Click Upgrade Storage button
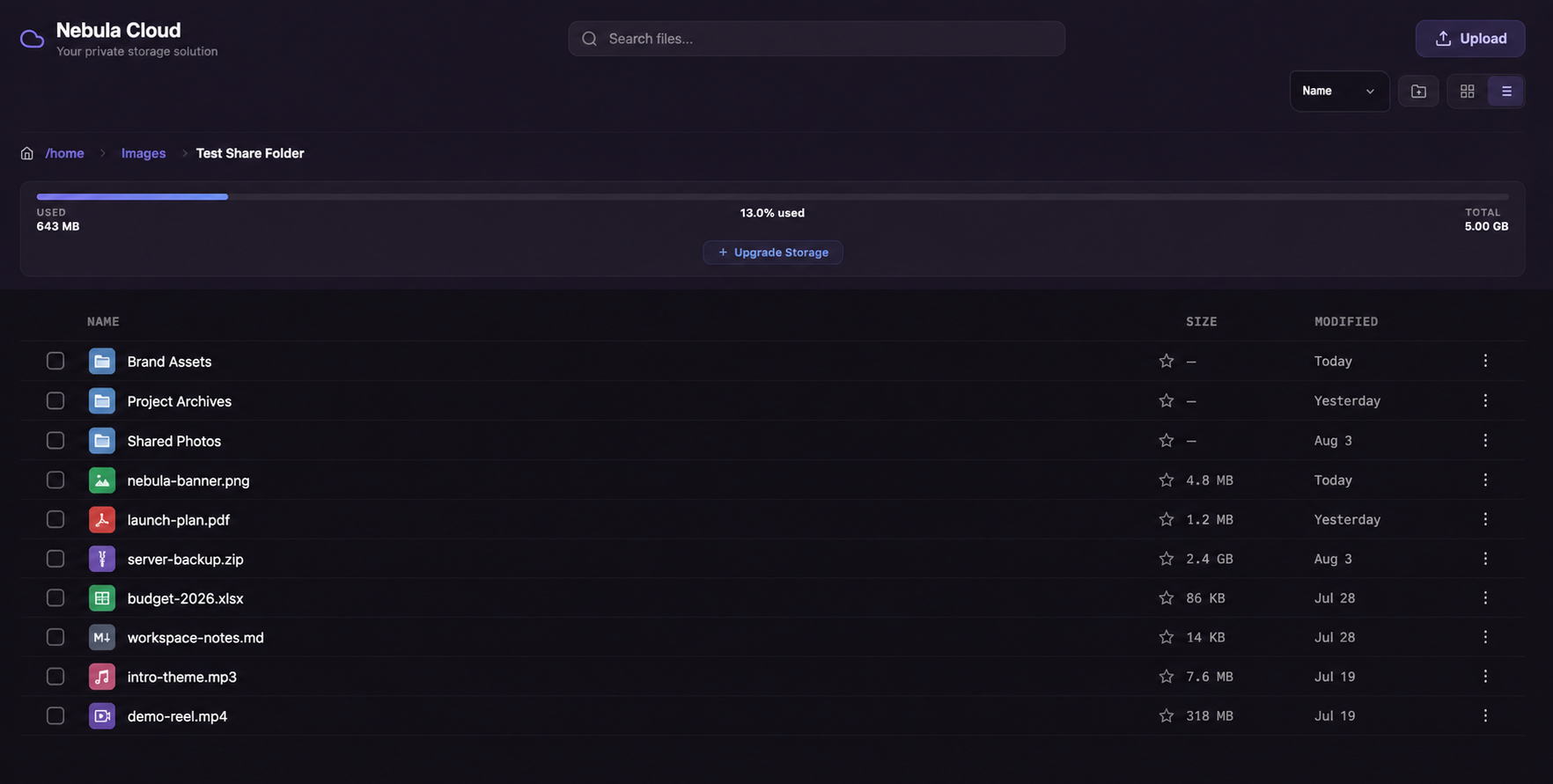Screen dimensions: 1553x784 [772, 253]
